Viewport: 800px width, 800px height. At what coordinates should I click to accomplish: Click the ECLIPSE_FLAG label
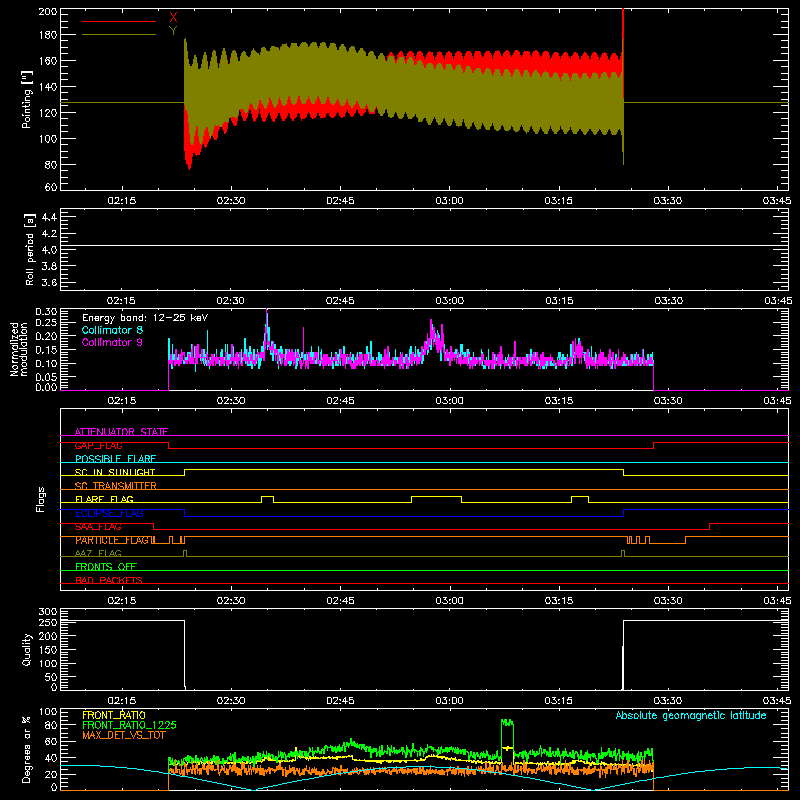click(x=109, y=513)
